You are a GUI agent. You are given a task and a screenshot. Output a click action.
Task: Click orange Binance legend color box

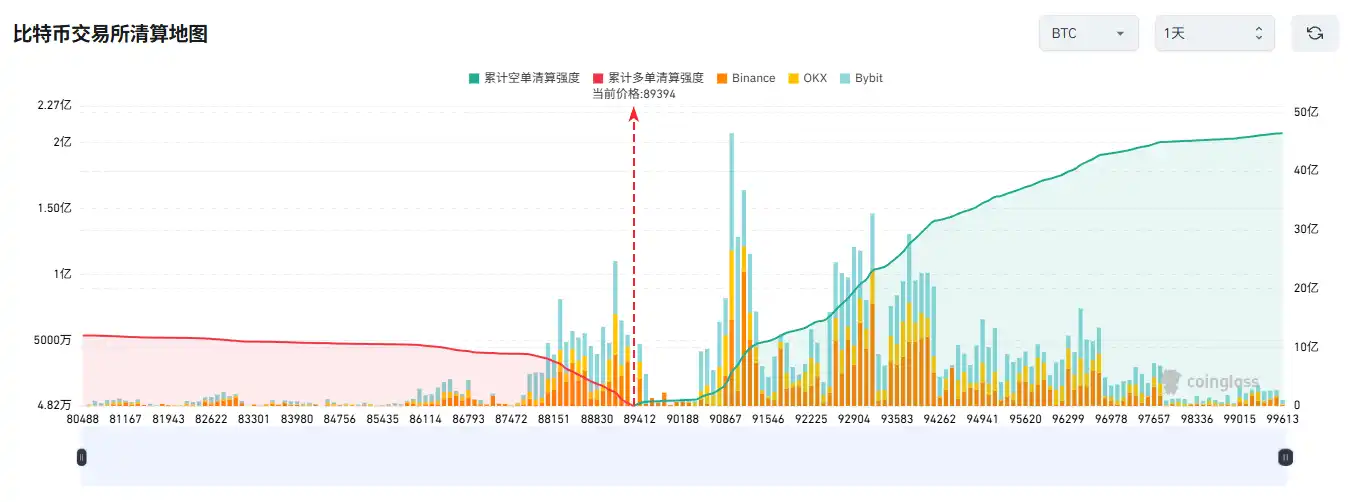pyautogui.click(x=722, y=78)
